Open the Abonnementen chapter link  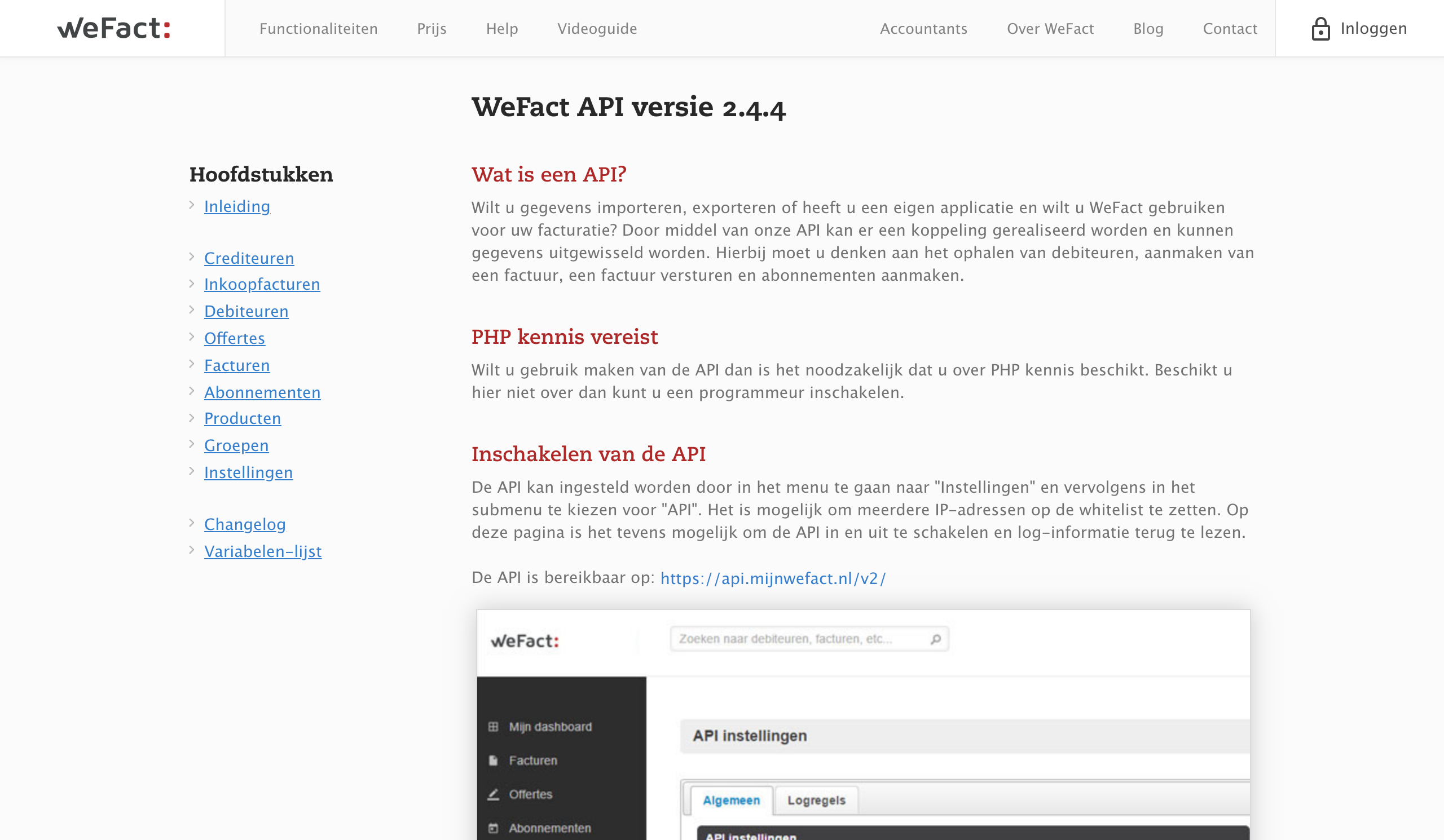(262, 392)
